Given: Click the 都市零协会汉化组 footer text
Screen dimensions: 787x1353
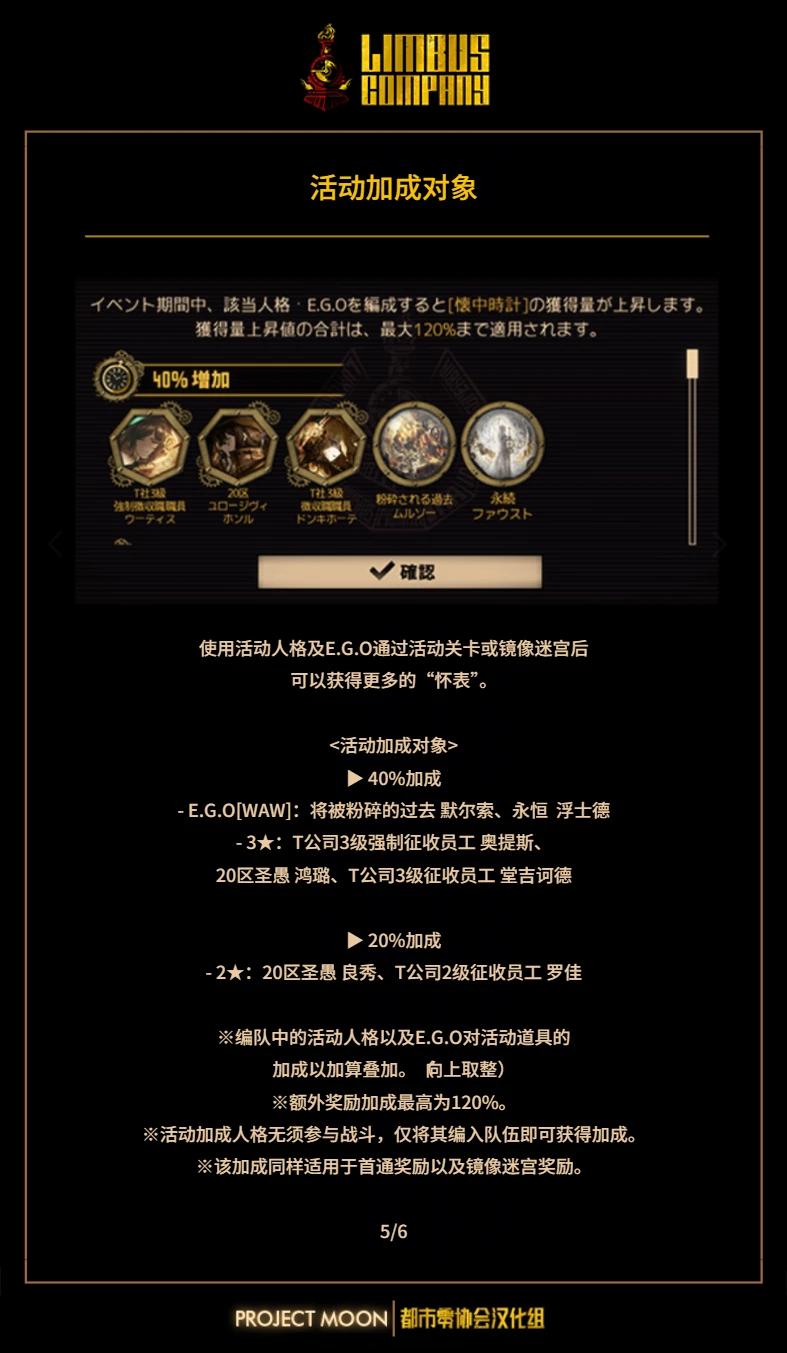Looking at the screenshot, I should point(472,1318).
